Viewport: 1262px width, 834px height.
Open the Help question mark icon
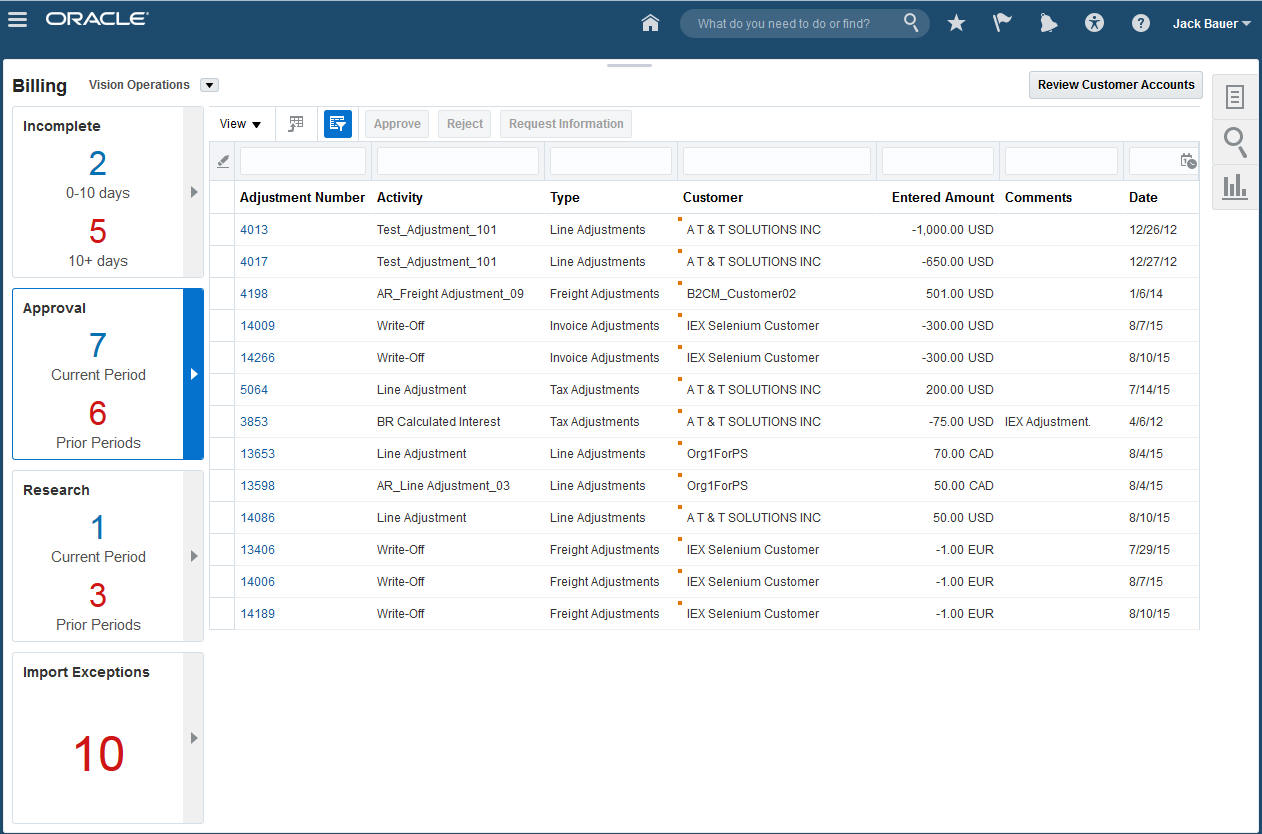pos(1140,23)
